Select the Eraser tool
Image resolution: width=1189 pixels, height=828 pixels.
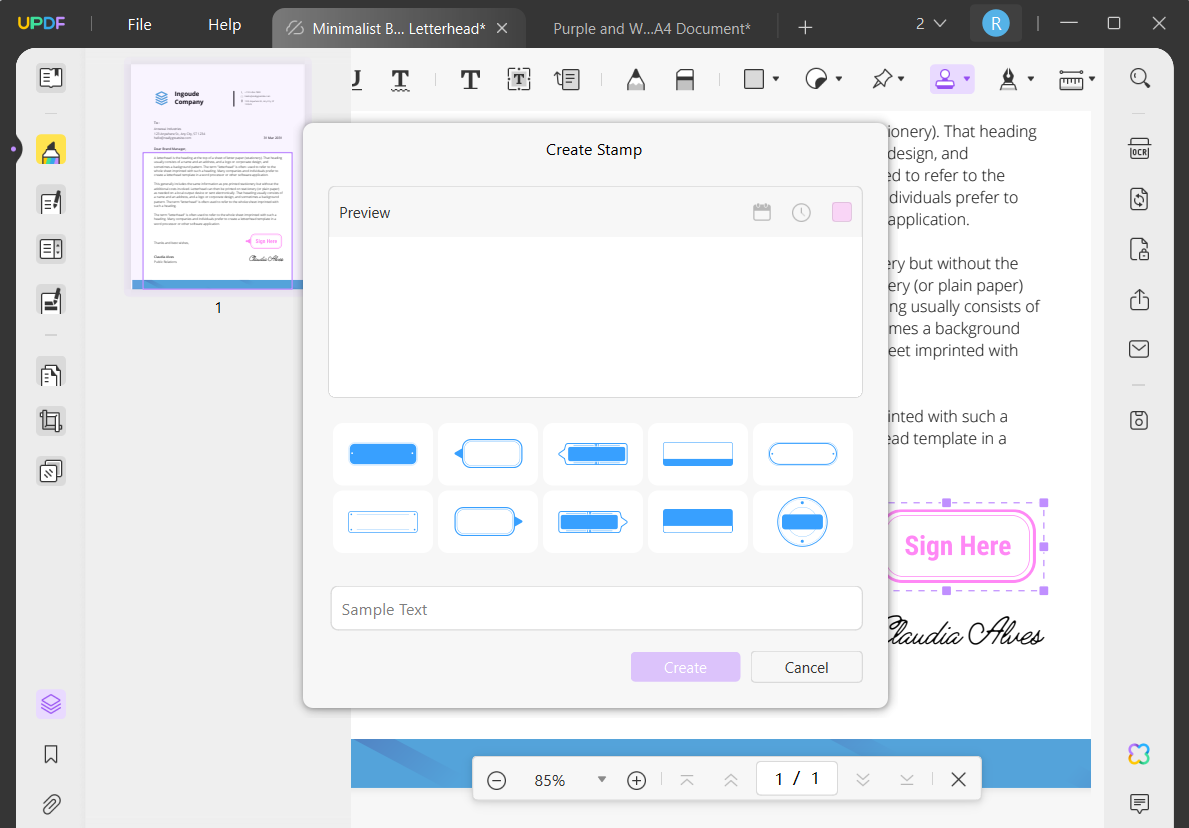[686, 79]
